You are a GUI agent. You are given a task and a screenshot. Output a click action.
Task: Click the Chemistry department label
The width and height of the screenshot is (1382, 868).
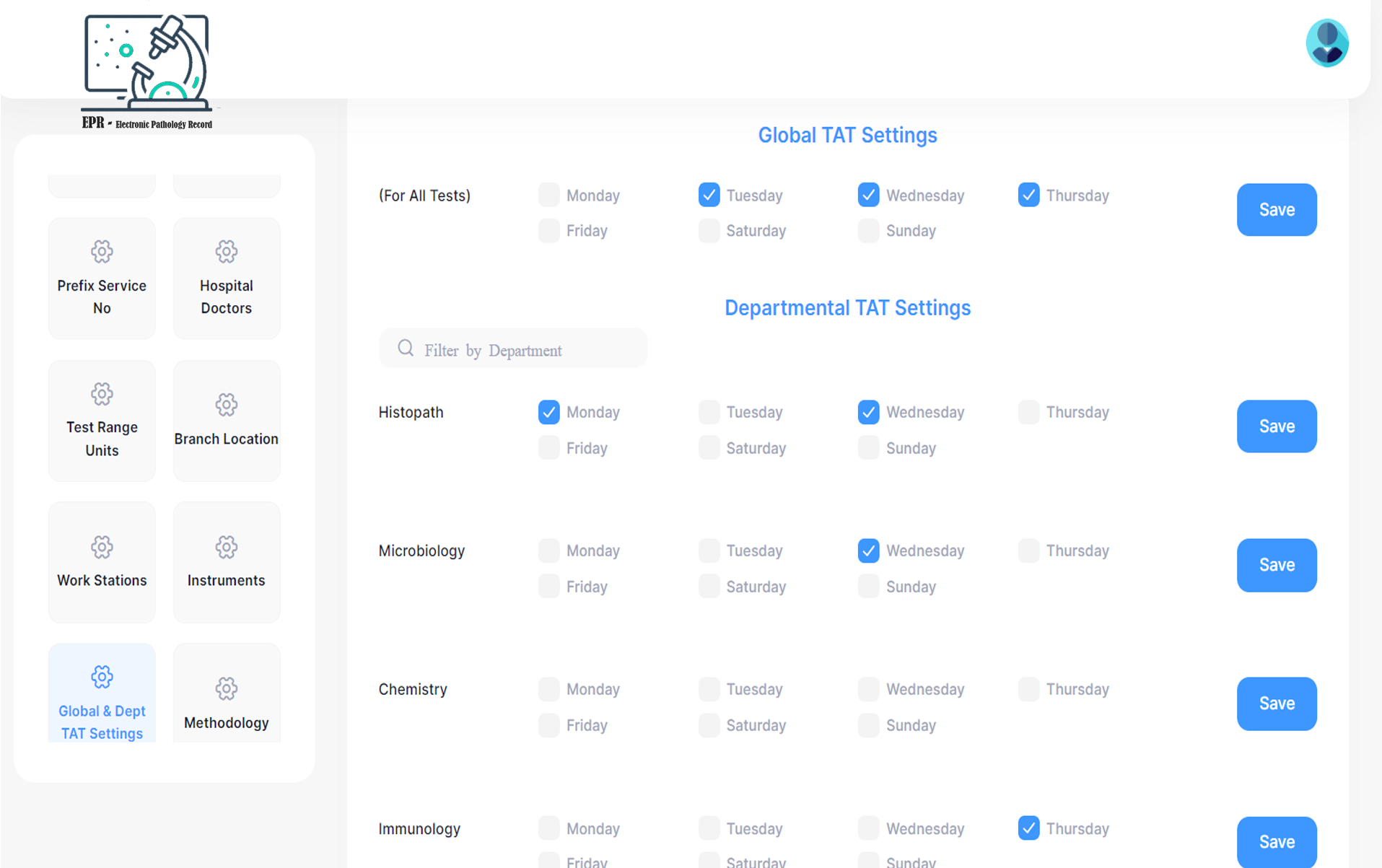coord(413,689)
